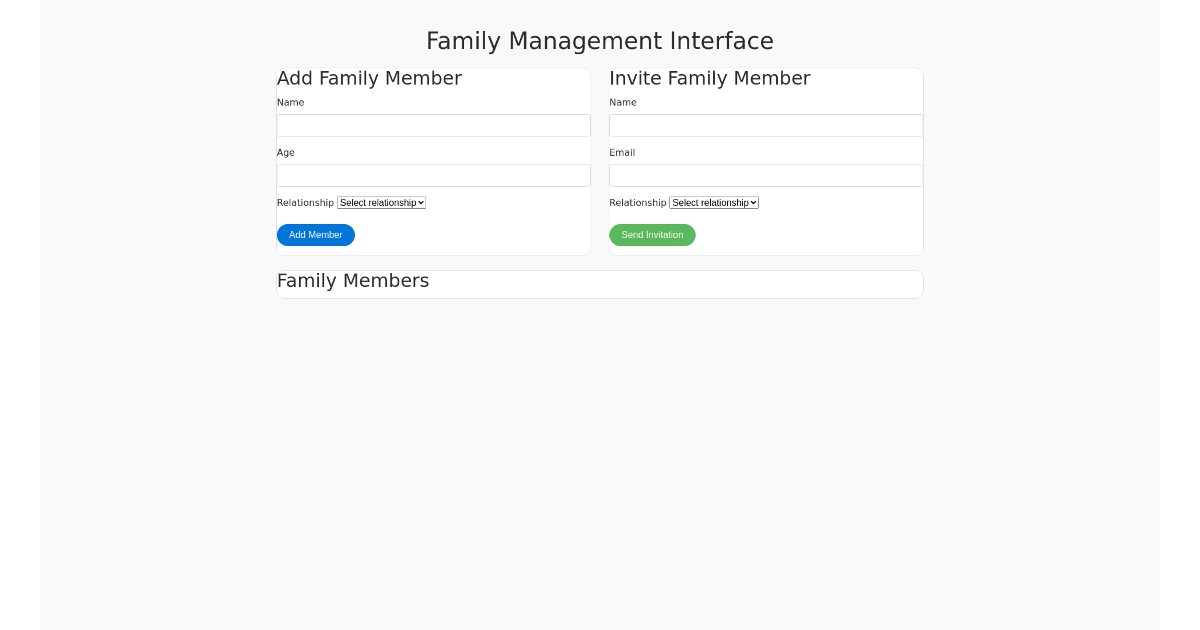Click the Name field under Add Family Member
The image size is (1200, 630).
pyautogui.click(x=433, y=125)
